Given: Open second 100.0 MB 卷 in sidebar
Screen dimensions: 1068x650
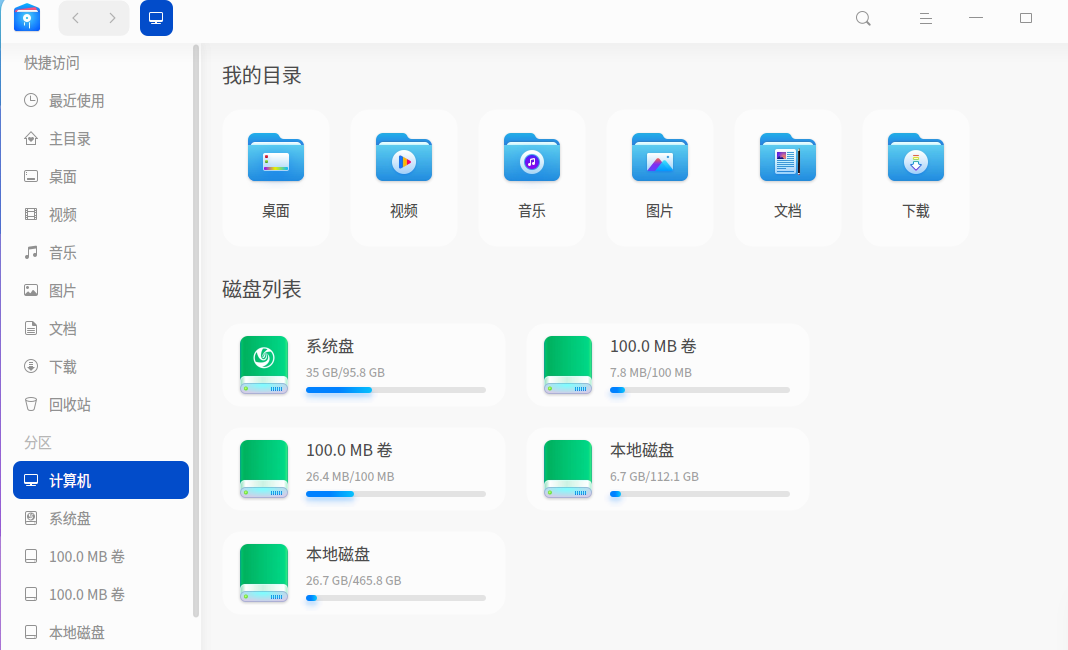Looking at the screenshot, I should [x=101, y=595].
